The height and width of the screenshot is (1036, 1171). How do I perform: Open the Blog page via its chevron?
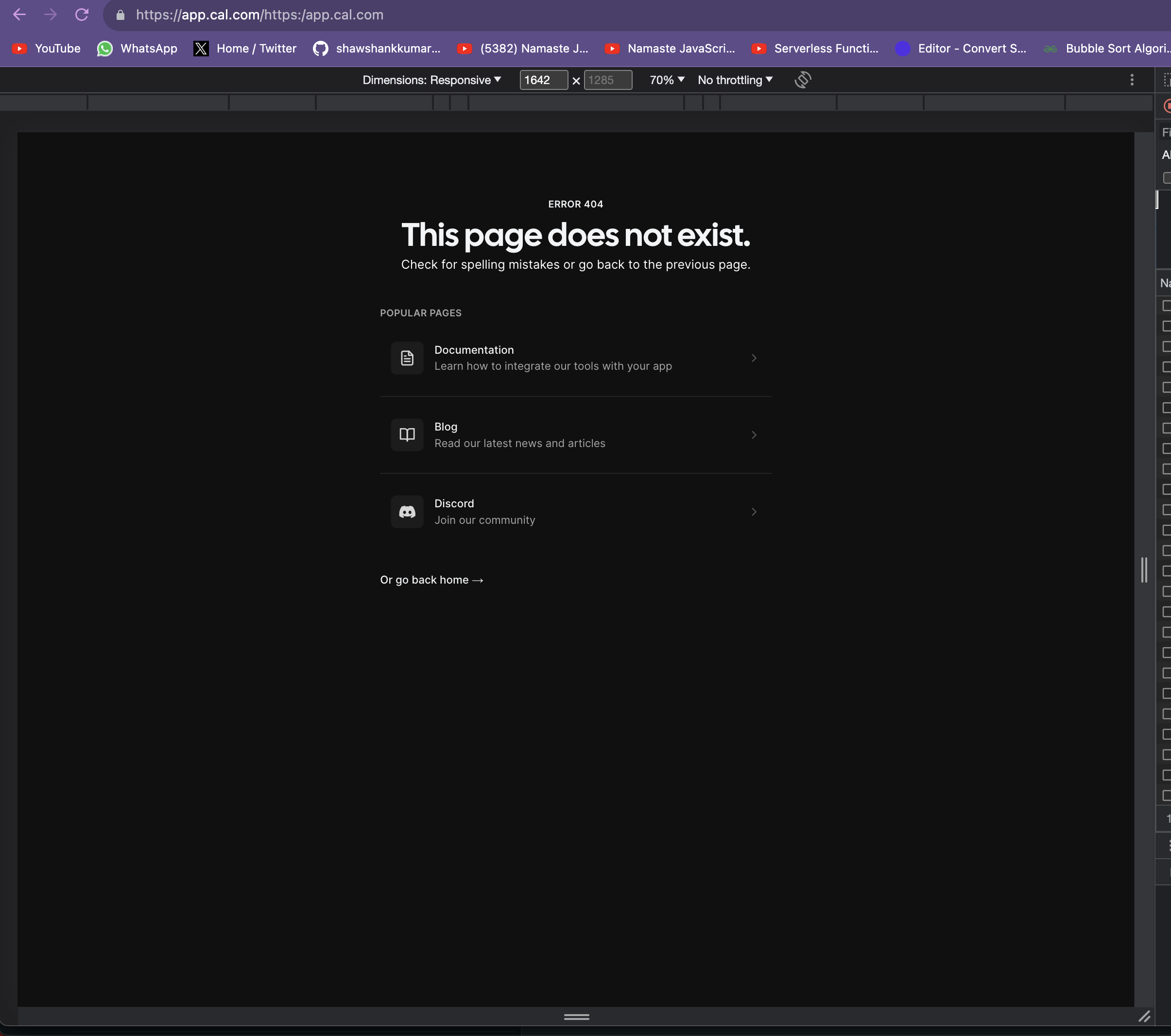click(754, 434)
